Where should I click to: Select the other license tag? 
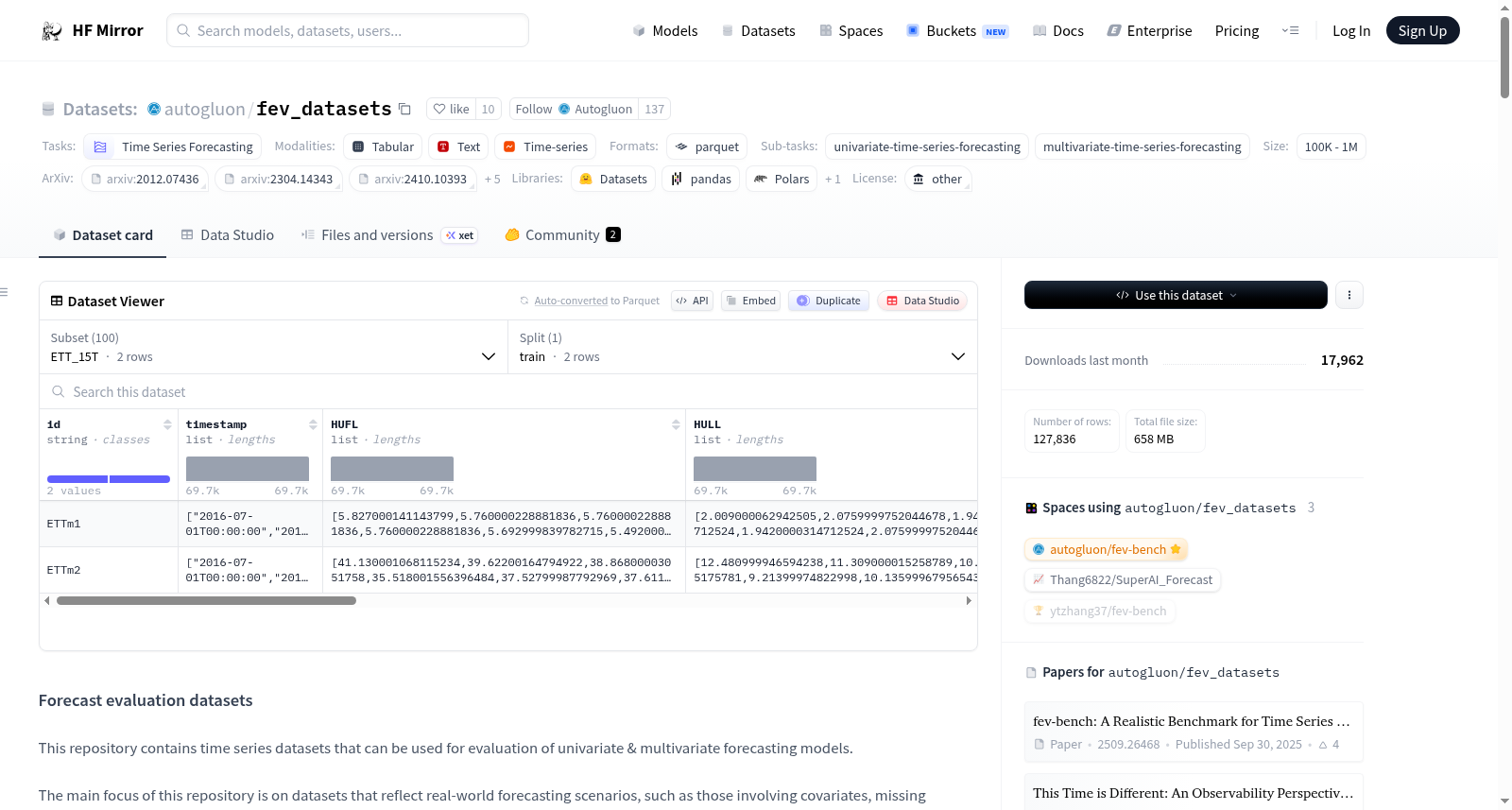pyautogui.click(x=937, y=179)
